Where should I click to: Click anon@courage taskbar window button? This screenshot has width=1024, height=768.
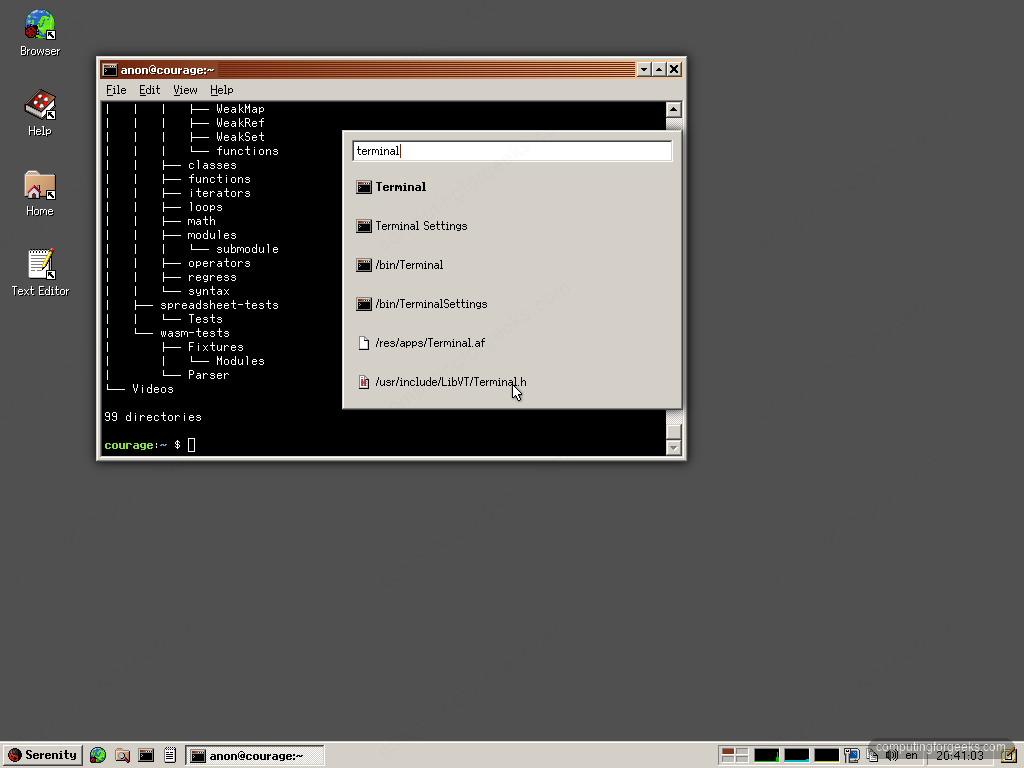pyautogui.click(x=255, y=756)
